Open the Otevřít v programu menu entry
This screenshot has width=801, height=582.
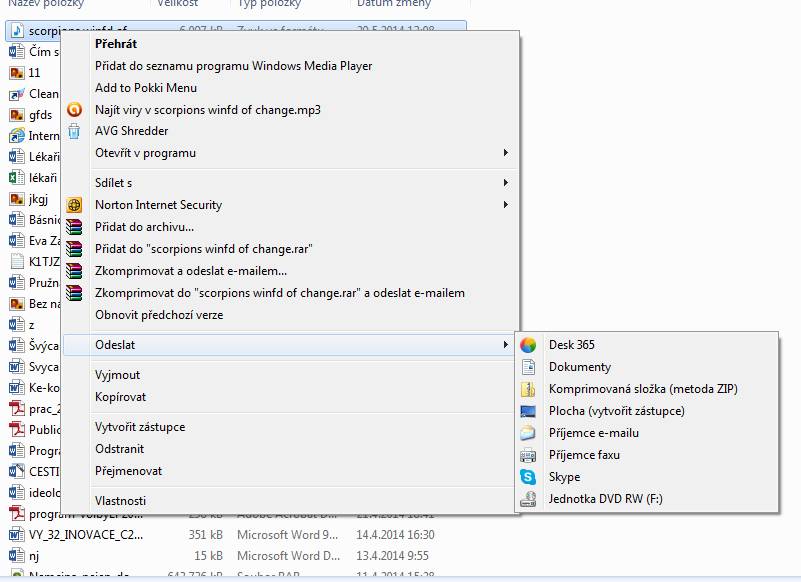(145, 153)
